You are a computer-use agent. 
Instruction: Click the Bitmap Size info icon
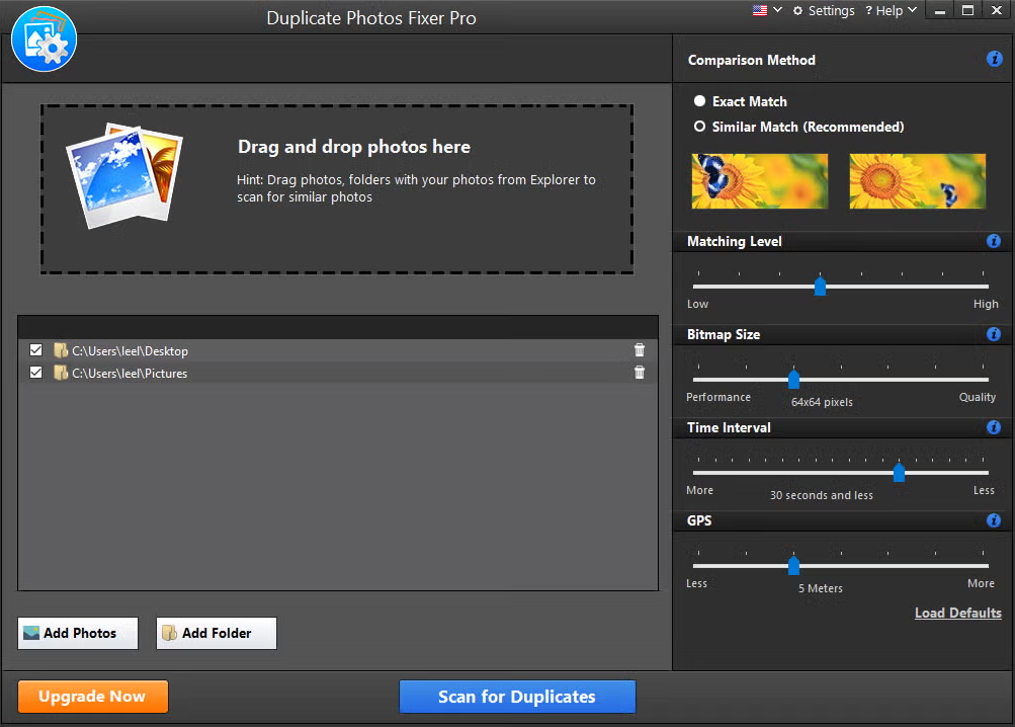point(994,334)
